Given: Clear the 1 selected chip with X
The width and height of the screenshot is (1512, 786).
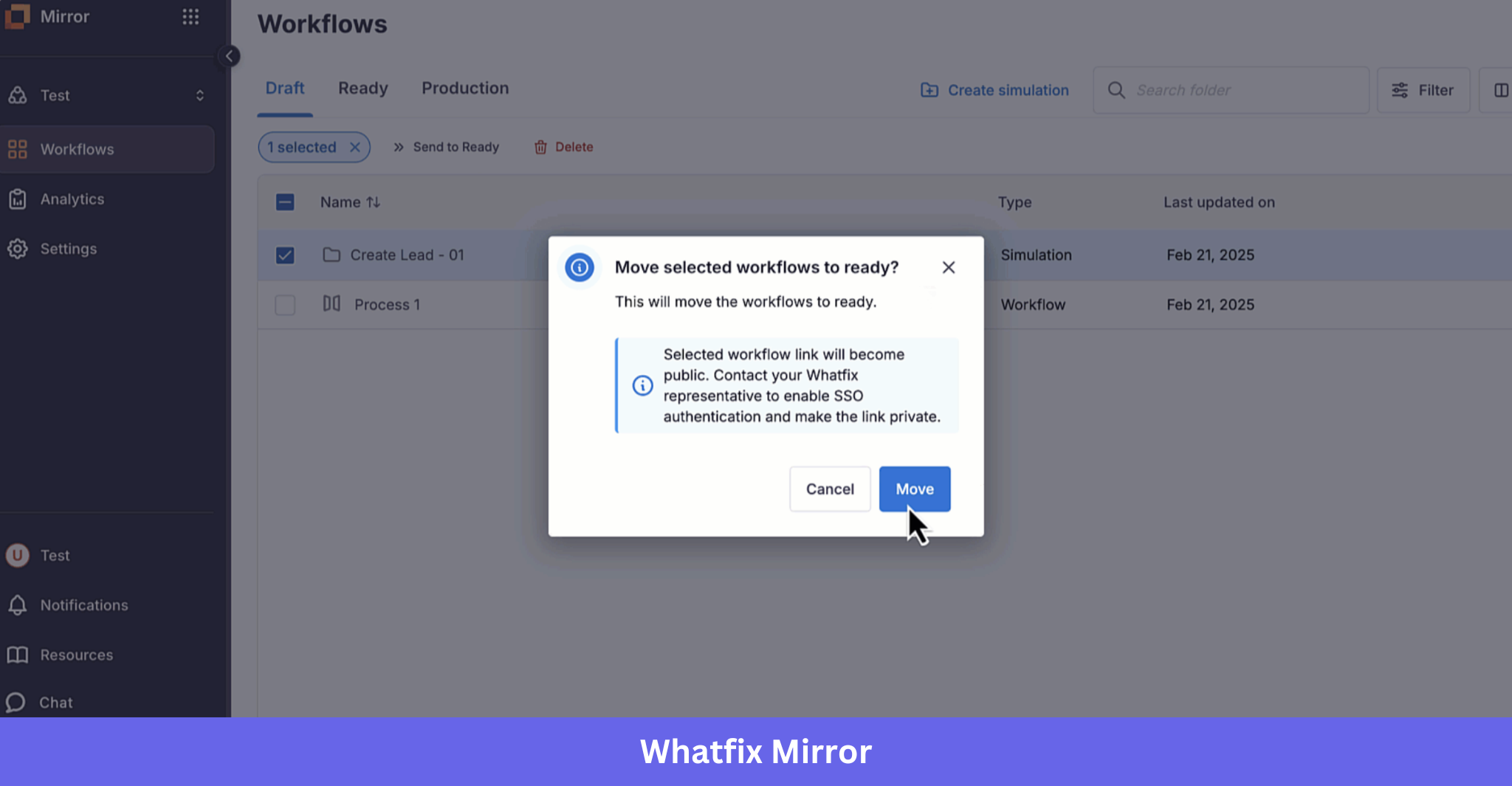Looking at the screenshot, I should 355,147.
